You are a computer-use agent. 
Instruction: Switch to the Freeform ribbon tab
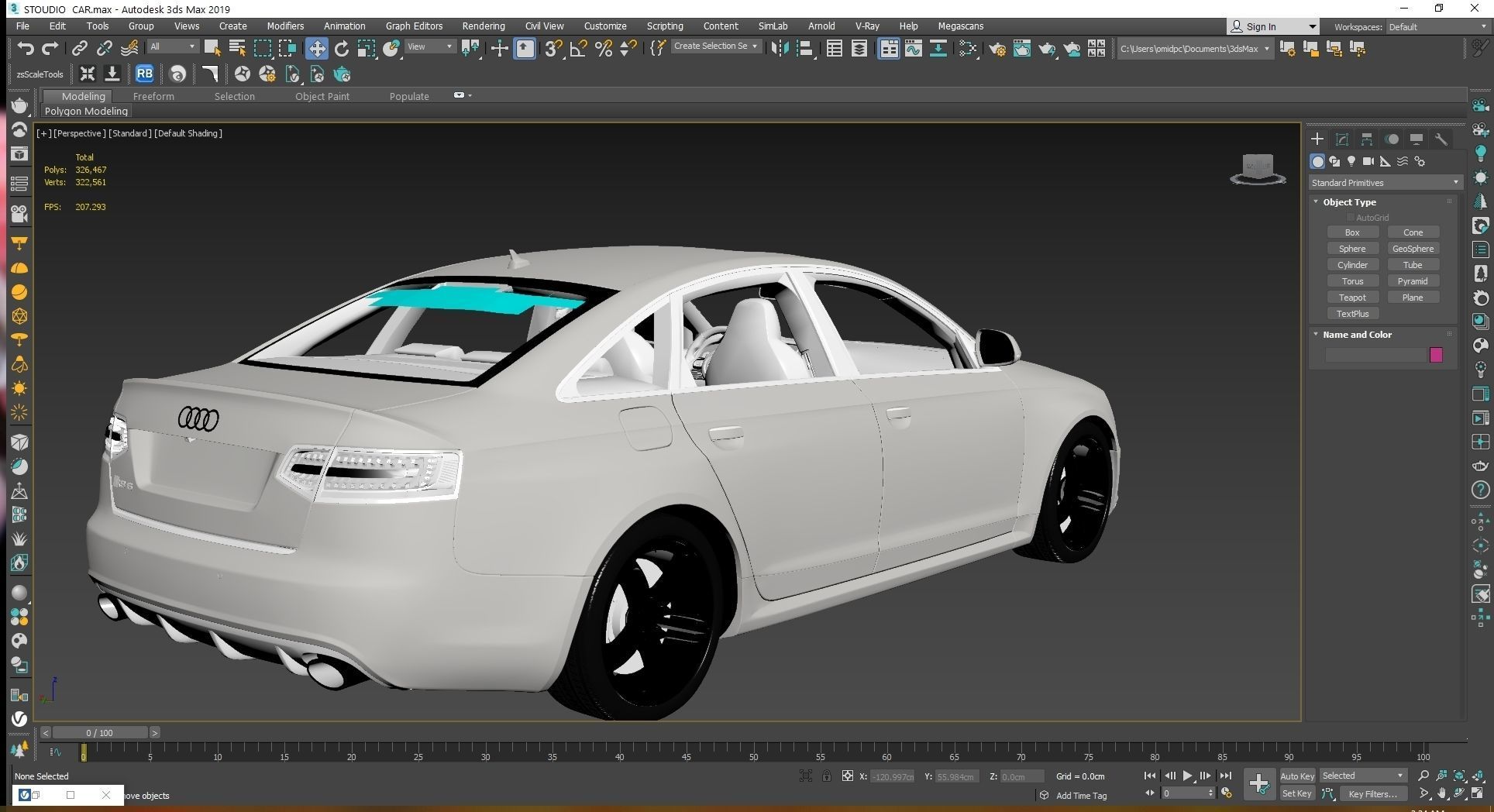pos(153,96)
